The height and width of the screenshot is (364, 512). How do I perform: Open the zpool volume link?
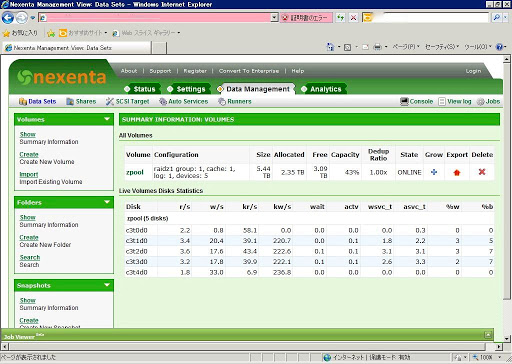pos(135,172)
